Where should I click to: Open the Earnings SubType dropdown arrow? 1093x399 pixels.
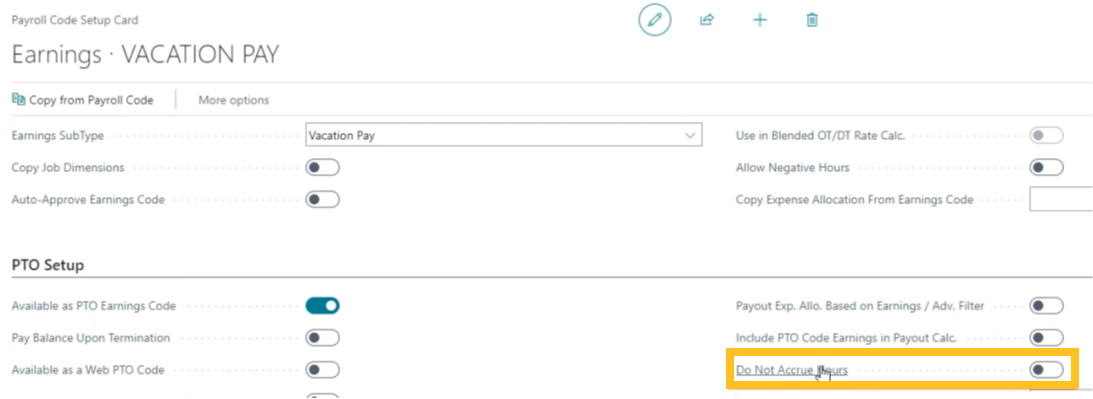[x=690, y=135]
